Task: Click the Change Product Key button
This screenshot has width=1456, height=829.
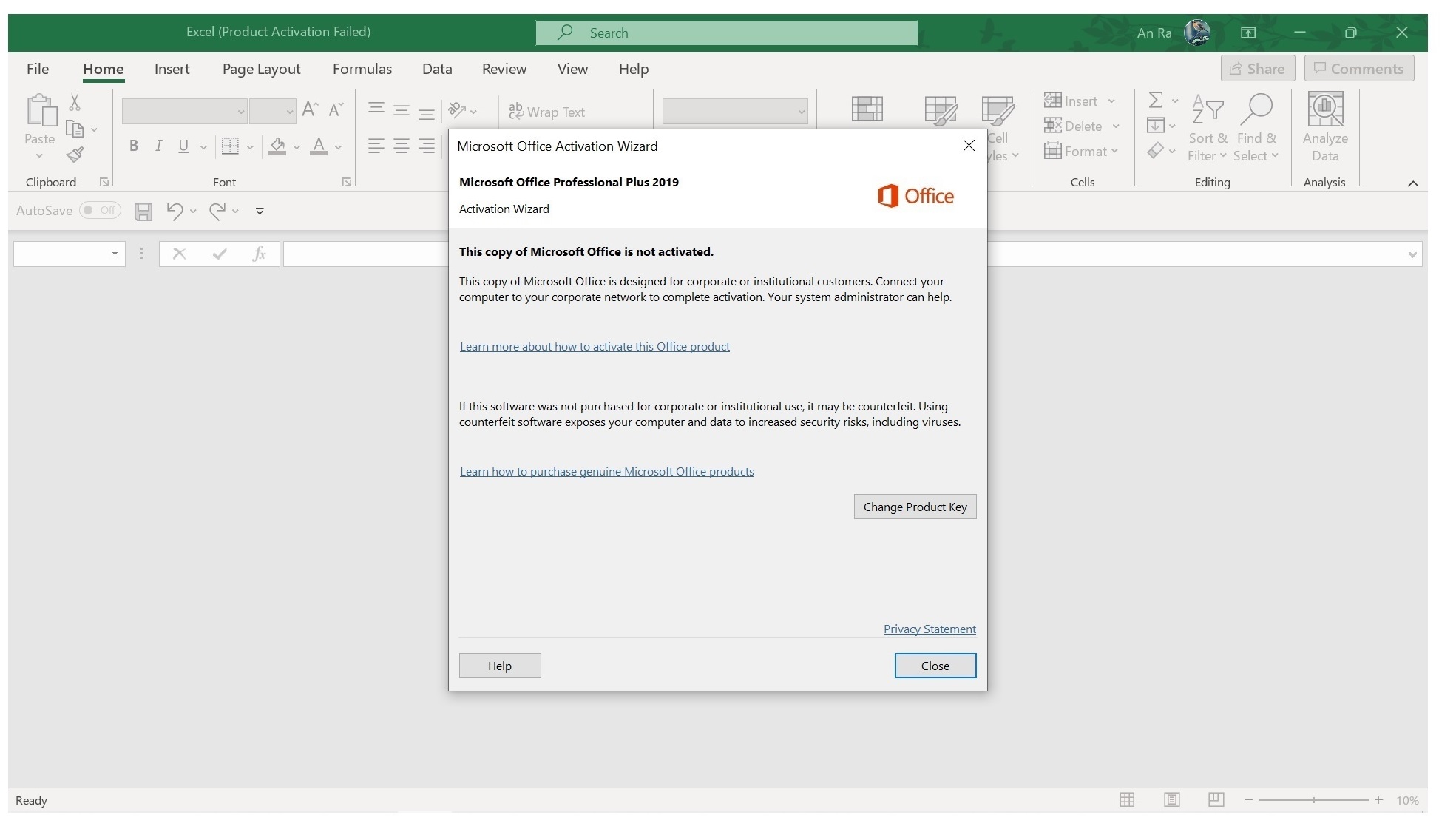Action: coord(914,507)
